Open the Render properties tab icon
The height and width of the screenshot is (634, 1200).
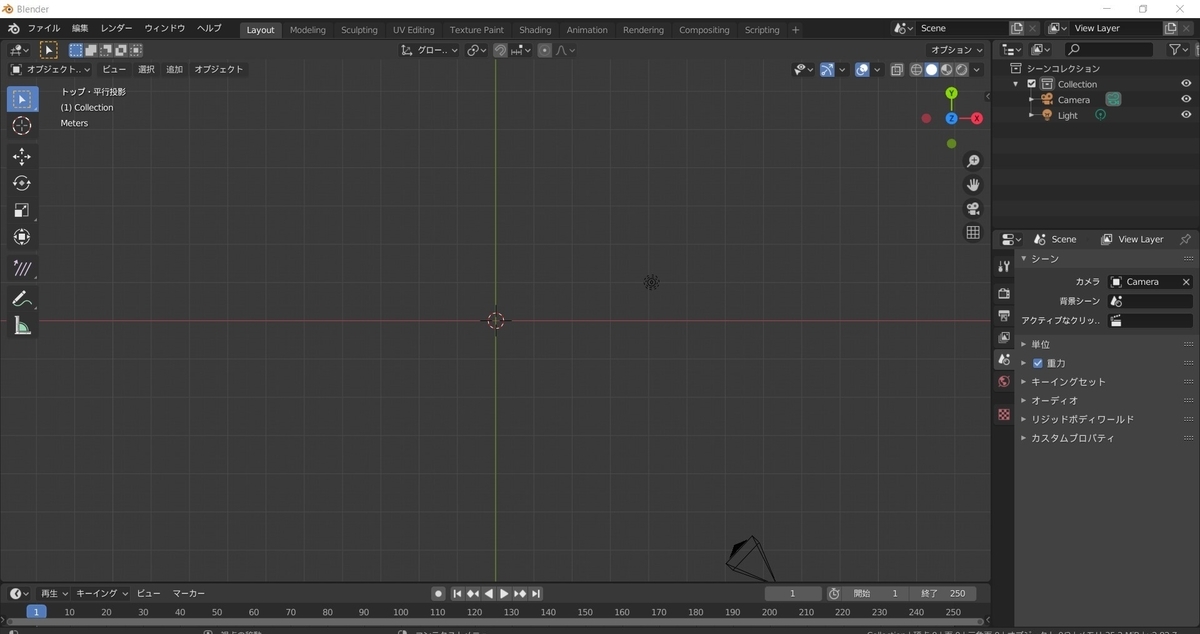click(x=1004, y=293)
